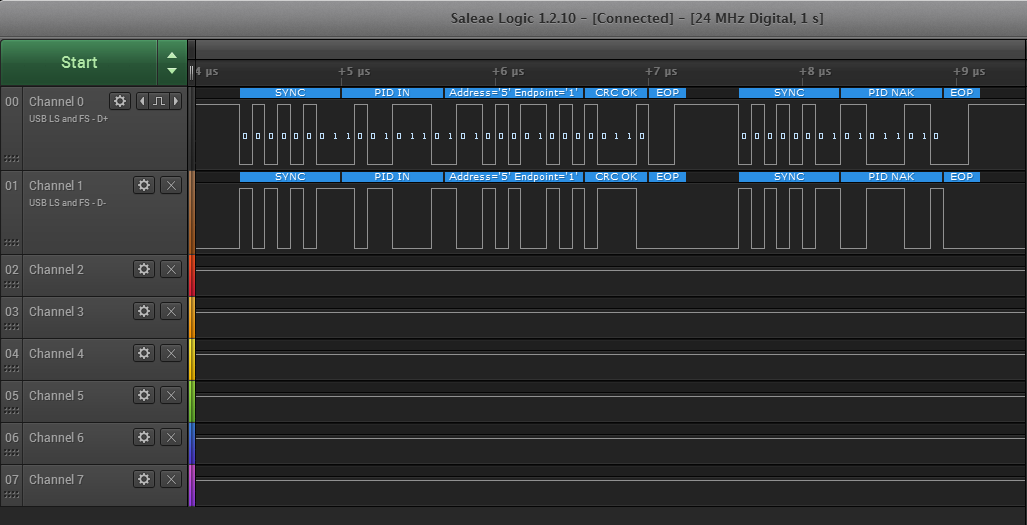Viewport: 1027px width, 525px height.
Task: Open Channel 6 gear settings
Action: click(144, 437)
